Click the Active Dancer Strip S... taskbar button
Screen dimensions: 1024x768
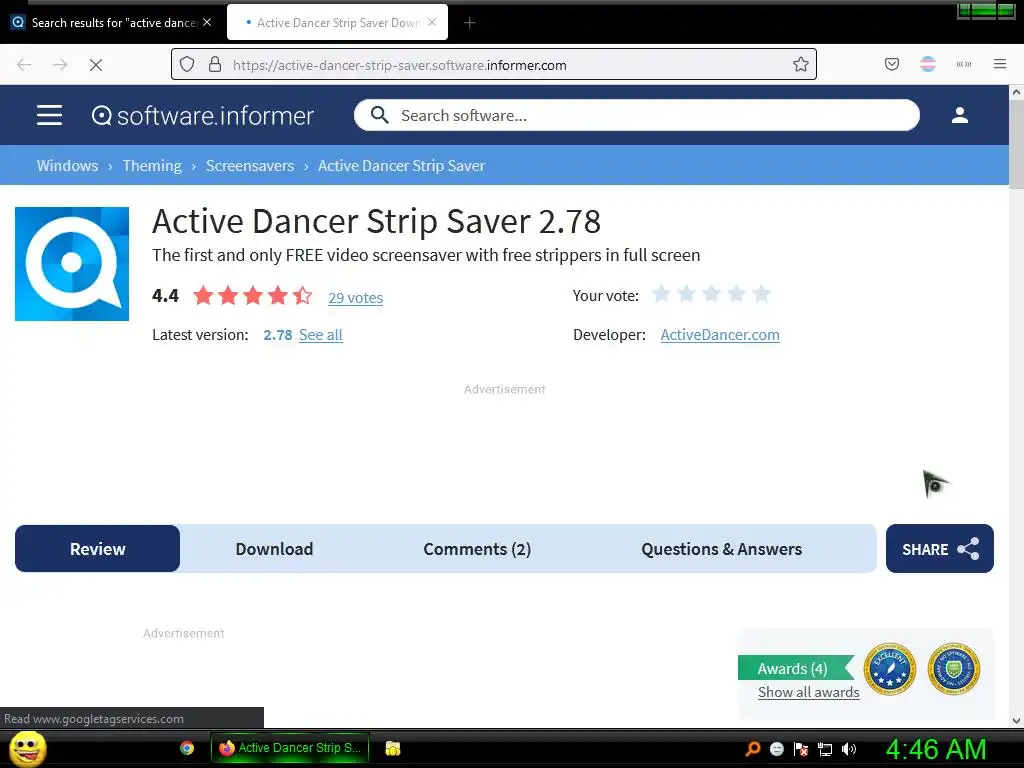click(290, 748)
